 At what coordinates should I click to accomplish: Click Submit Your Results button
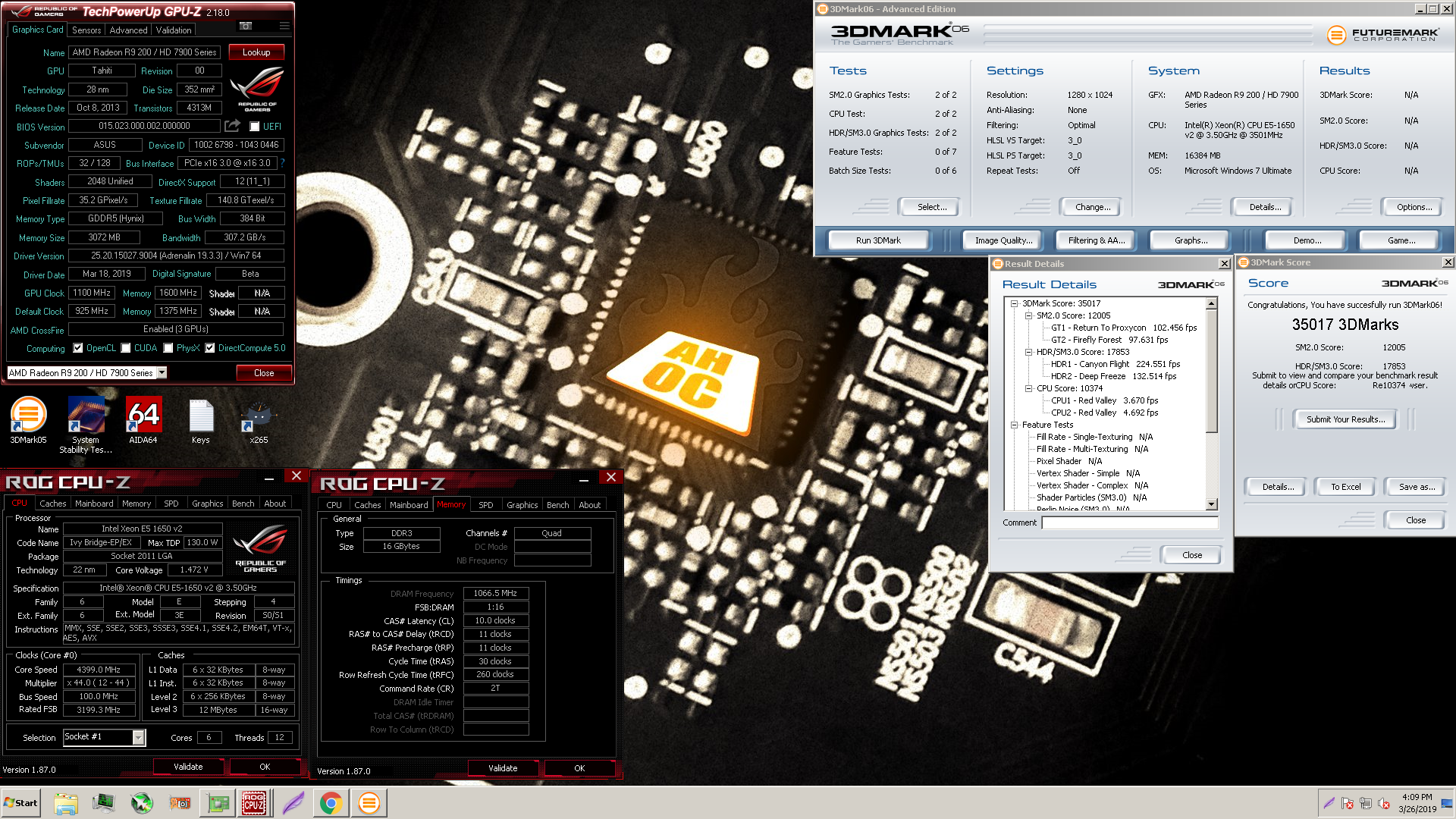(1345, 419)
